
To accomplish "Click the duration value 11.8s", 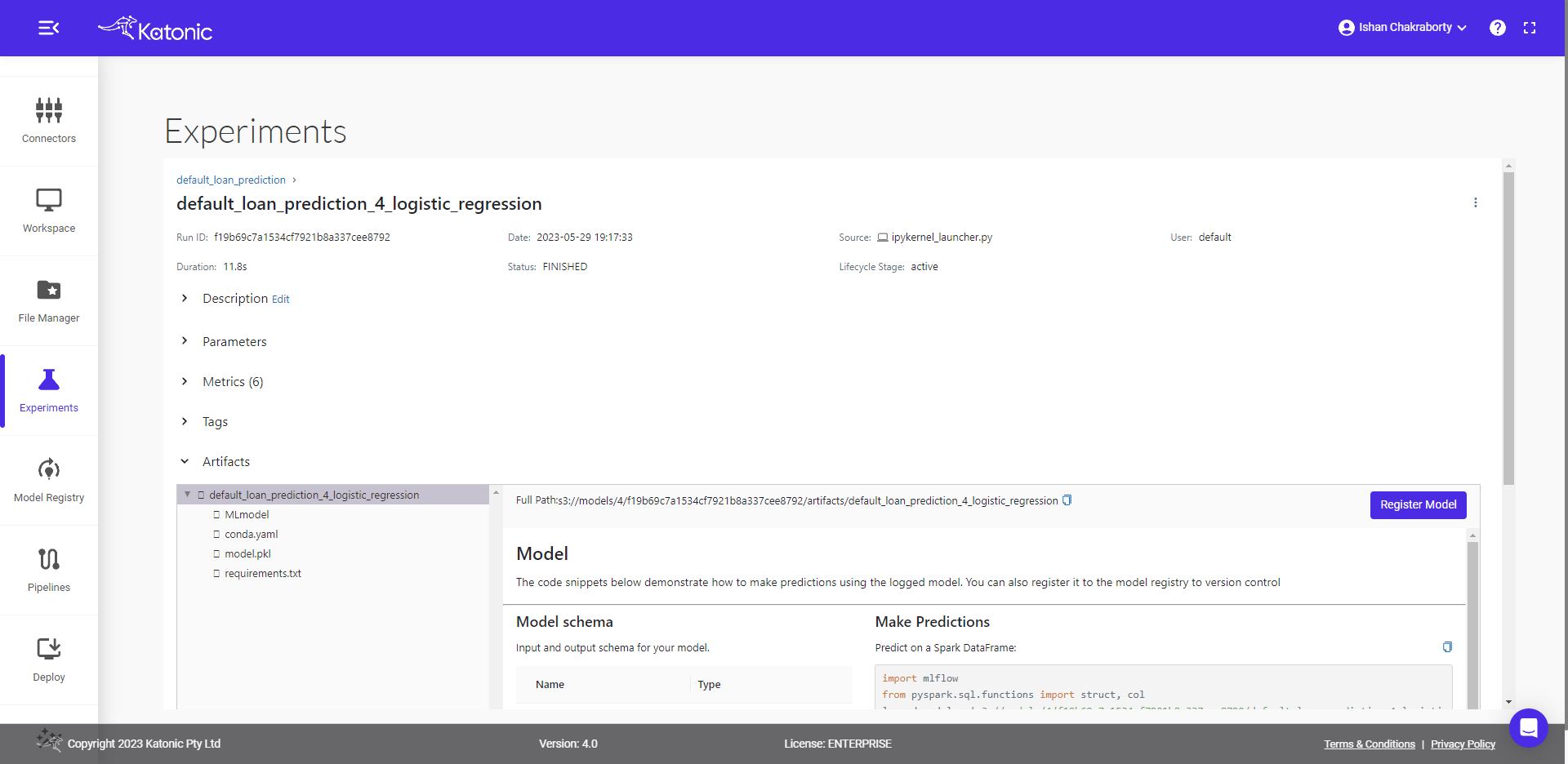I will (x=235, y=267).
